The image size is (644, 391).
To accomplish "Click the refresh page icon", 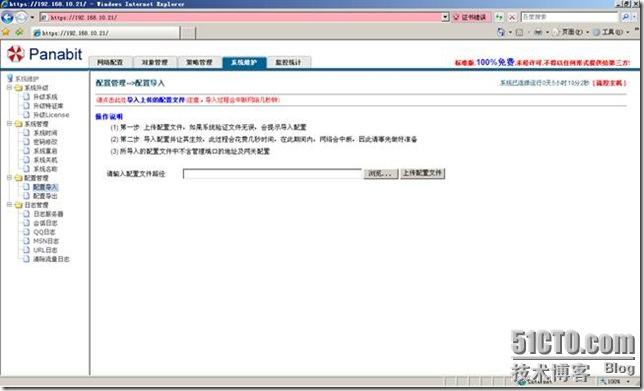I will [499, 17].
